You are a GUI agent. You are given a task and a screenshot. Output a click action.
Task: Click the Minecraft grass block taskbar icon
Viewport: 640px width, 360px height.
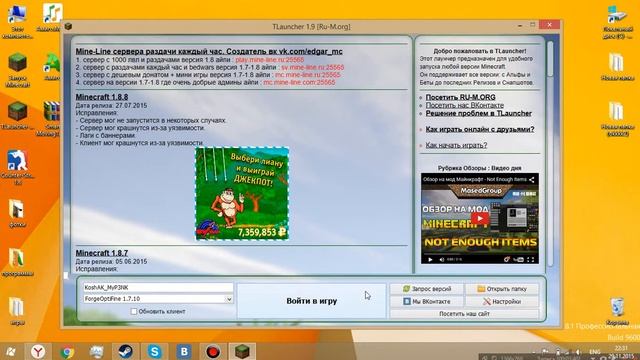tap(242, 351)
